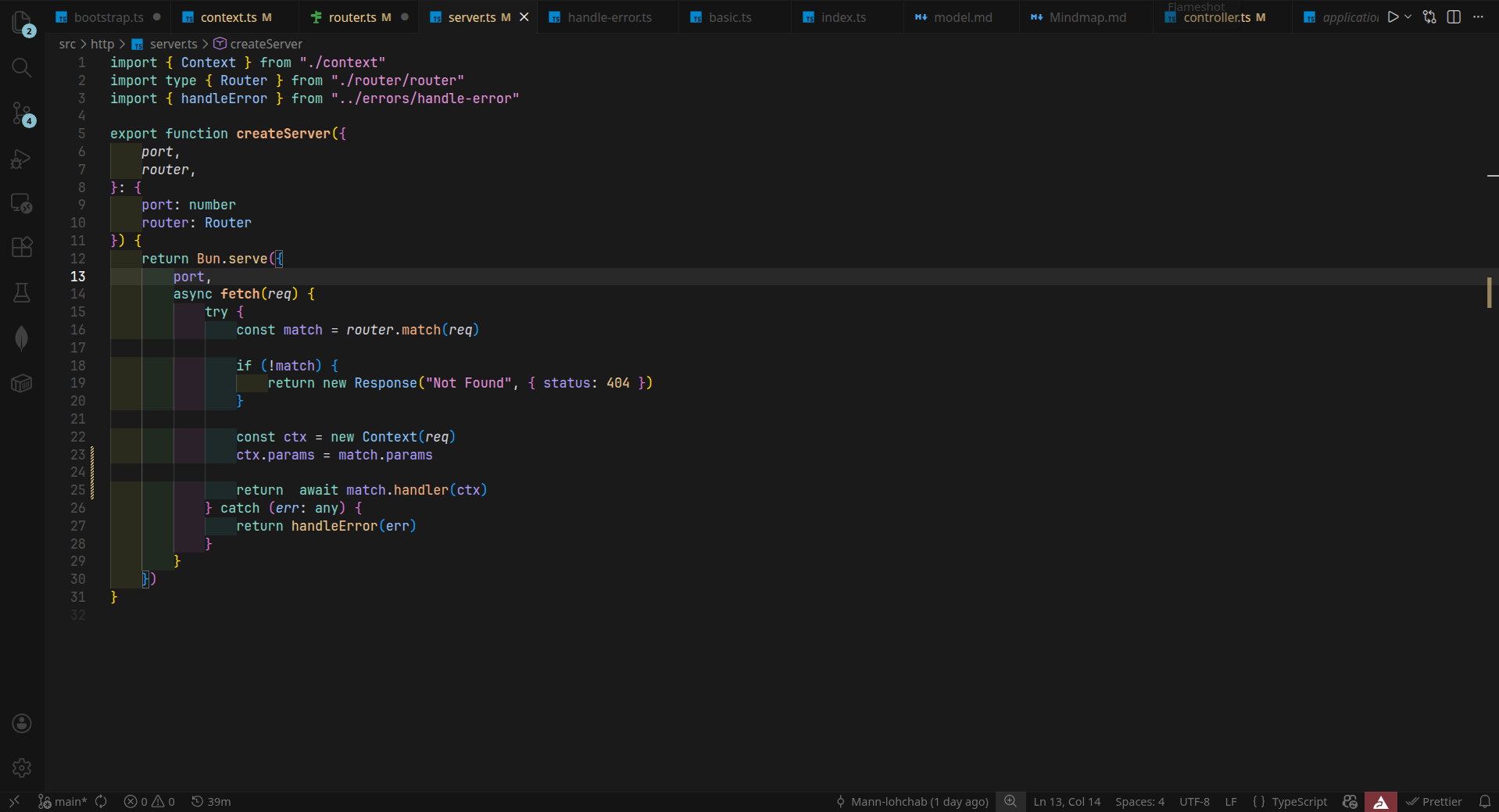
Task: Toggle the notifications bell in status bar
Action: tap(1484, 801)
